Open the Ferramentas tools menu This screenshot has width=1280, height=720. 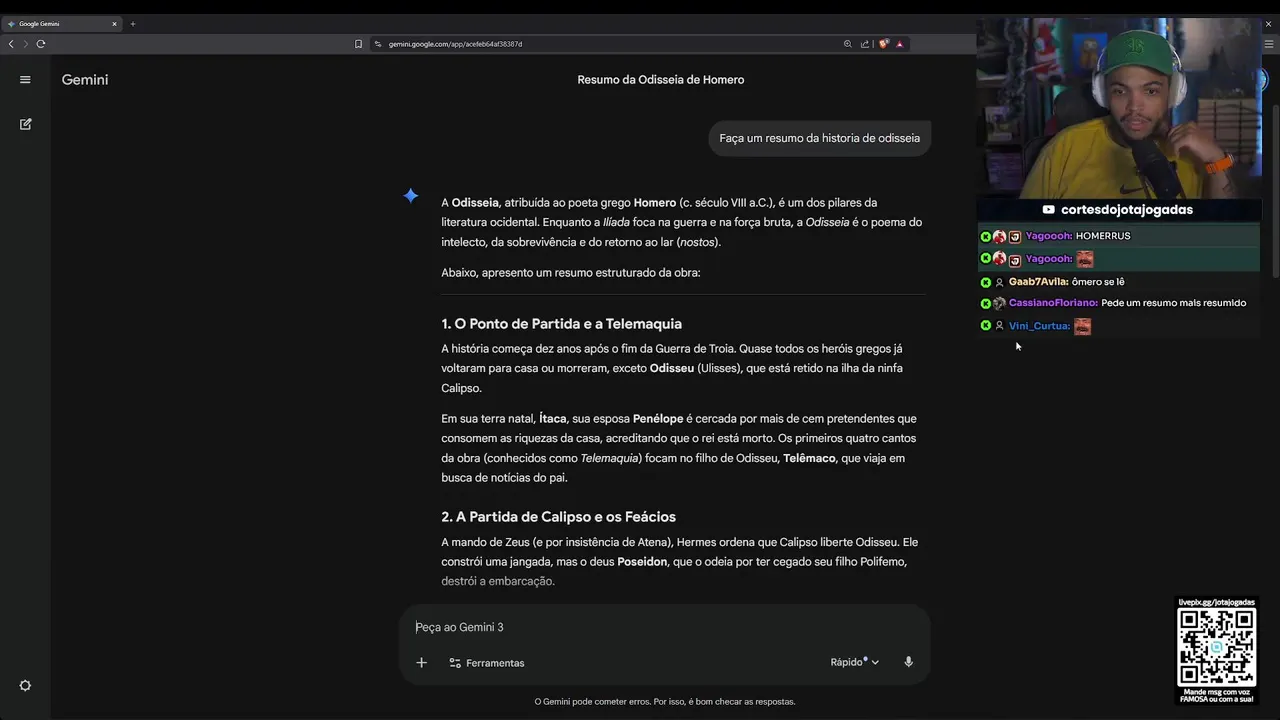point(486,663)
